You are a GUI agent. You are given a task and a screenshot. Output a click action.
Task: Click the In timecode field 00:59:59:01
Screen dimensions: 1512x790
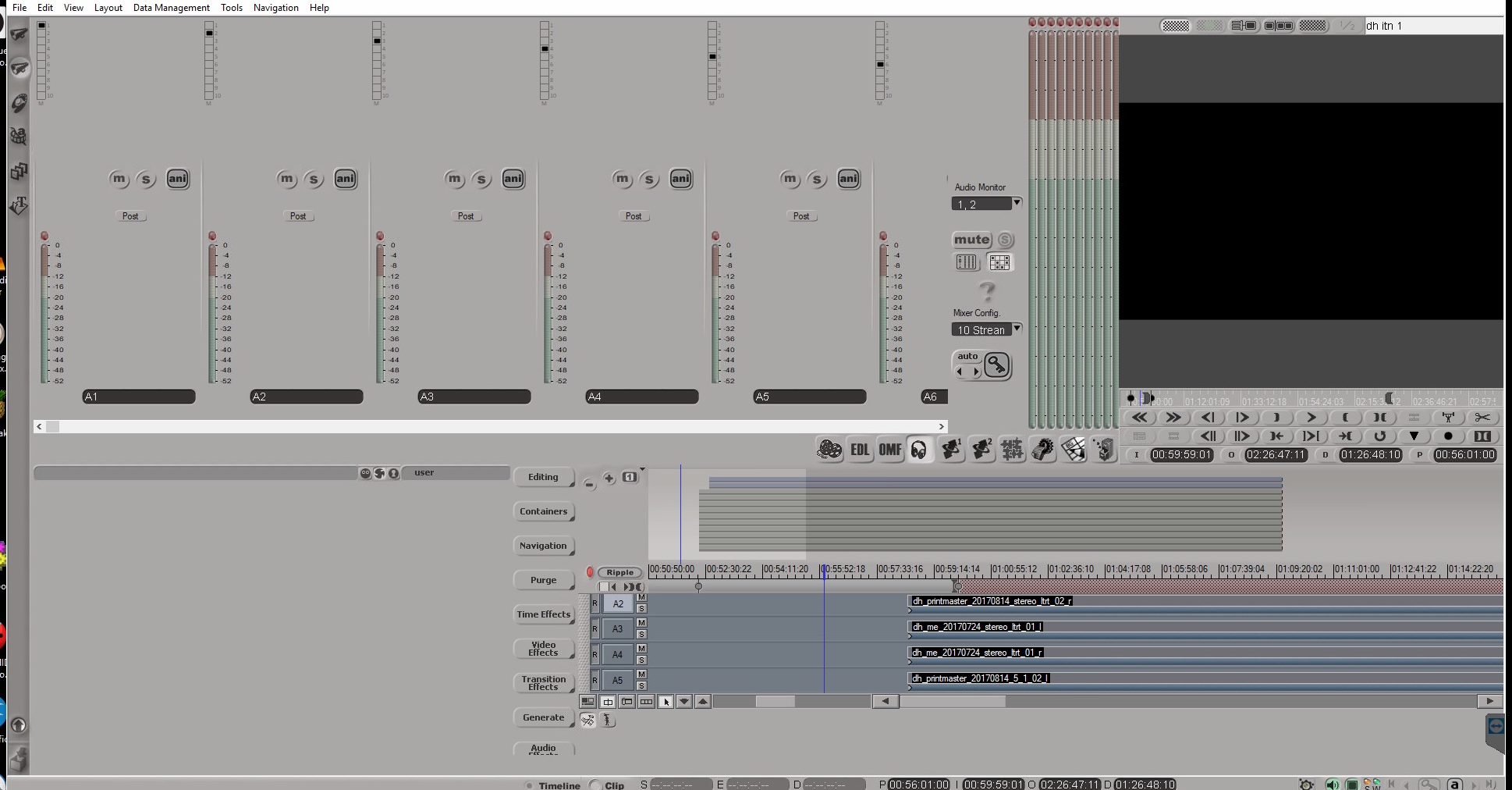(1182, 454)
